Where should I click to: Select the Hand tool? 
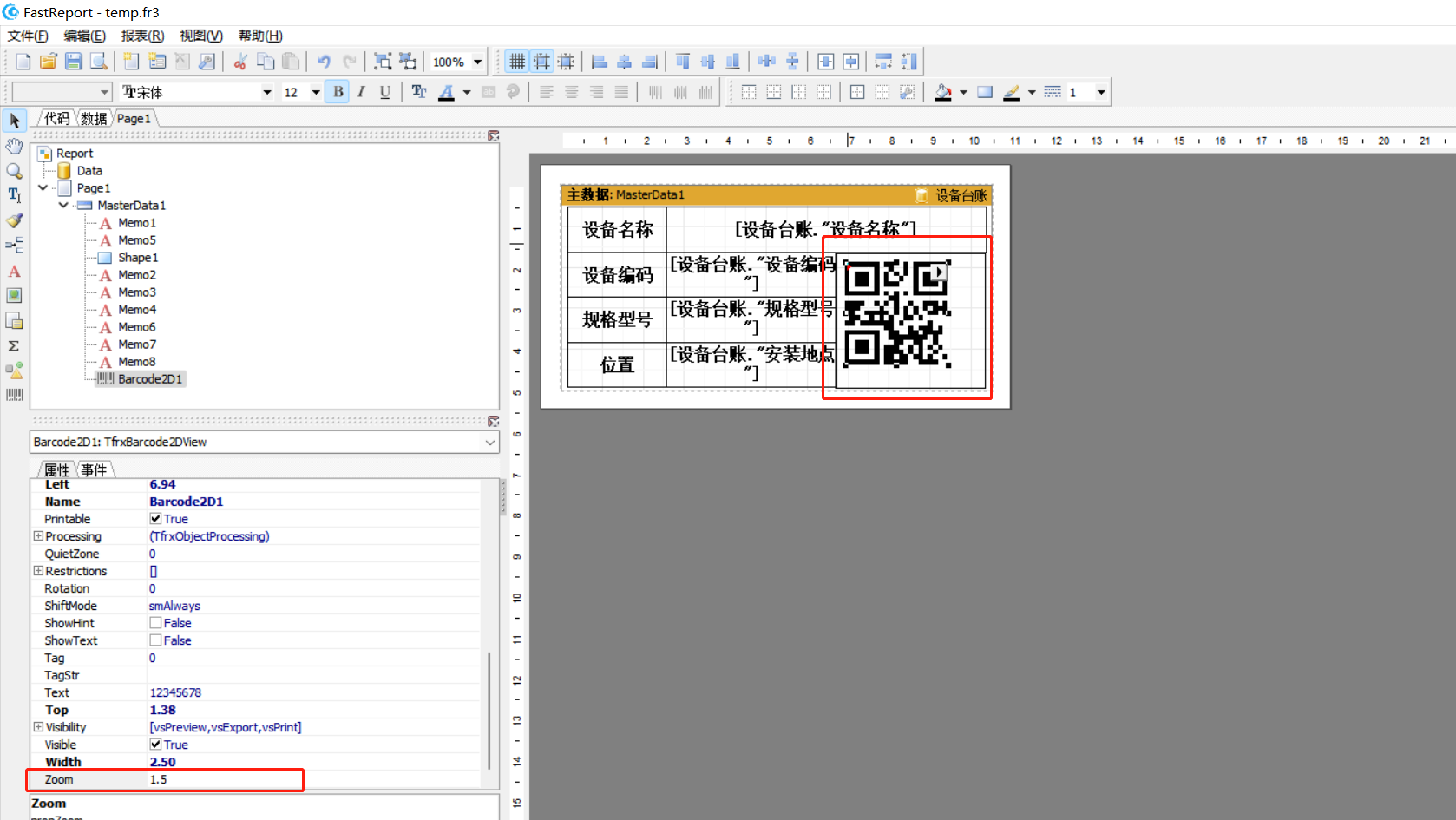pyautogui.click(x=15, y=146)
